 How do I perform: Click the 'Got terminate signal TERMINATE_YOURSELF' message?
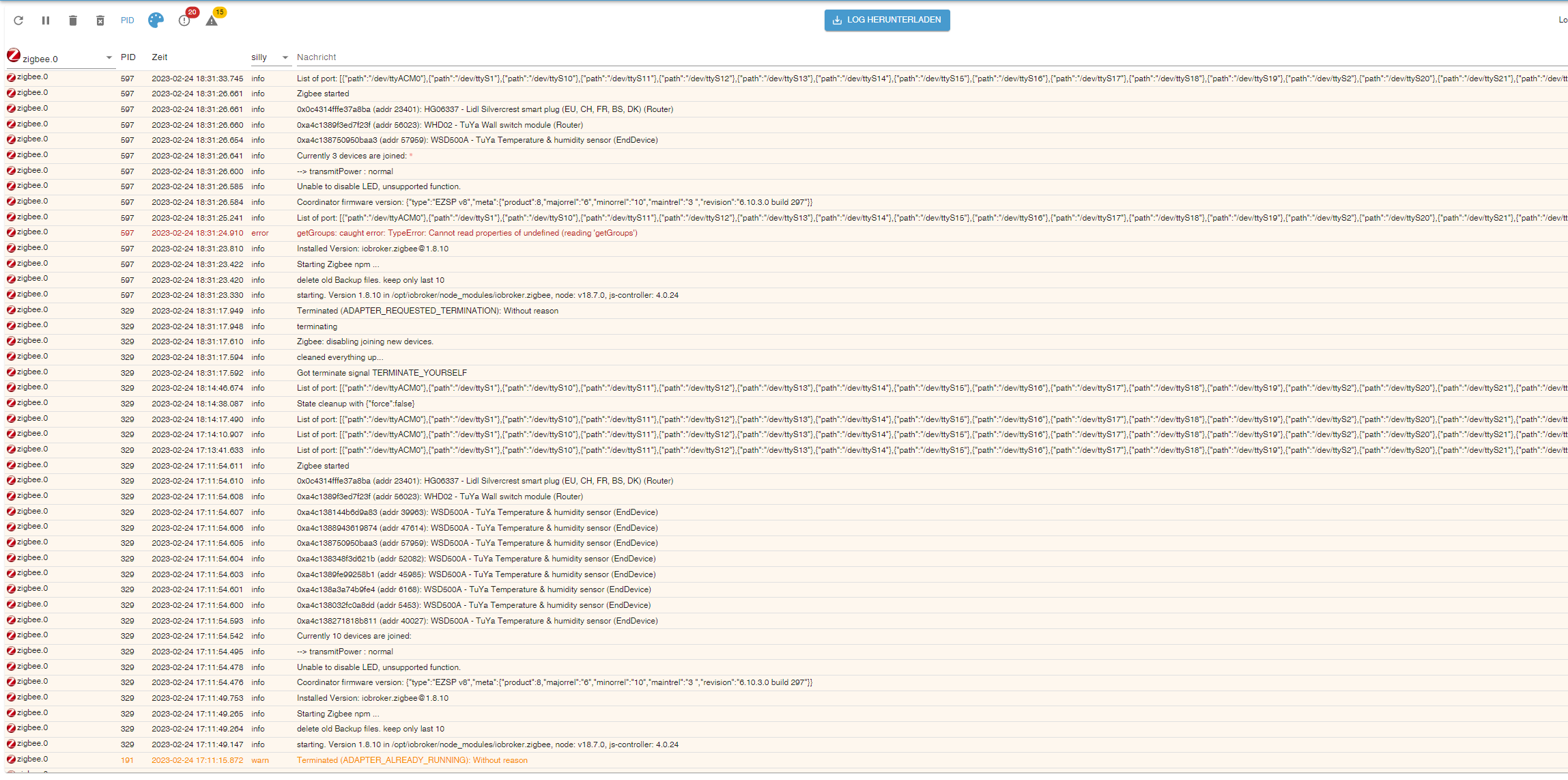tap(382, 373)
